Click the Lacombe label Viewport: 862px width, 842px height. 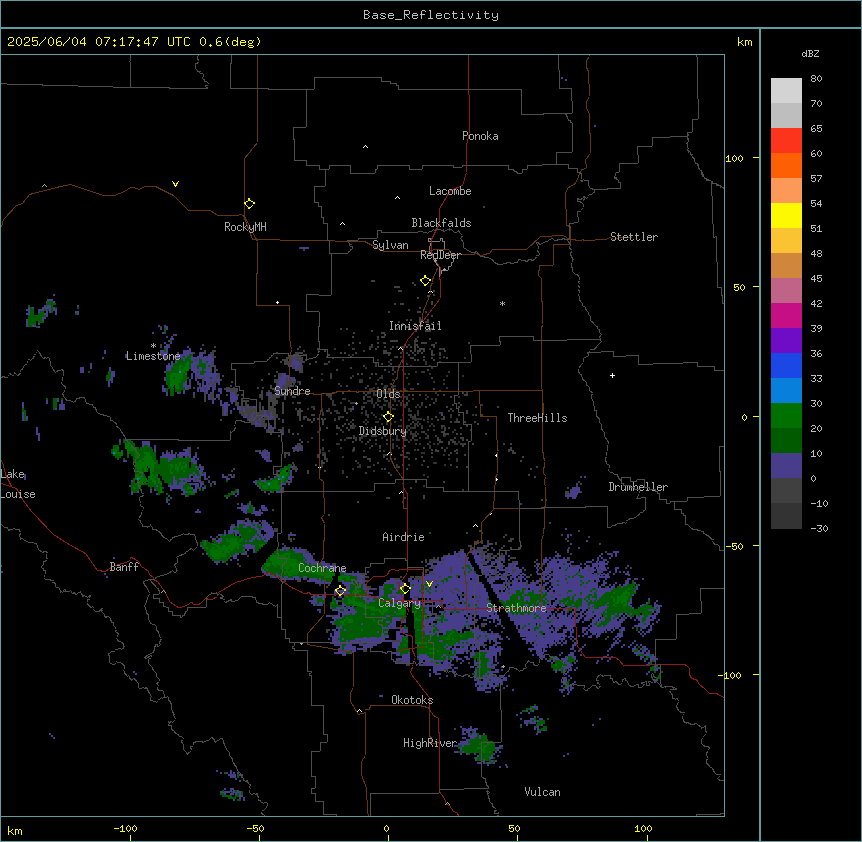(x=450, y=191)
